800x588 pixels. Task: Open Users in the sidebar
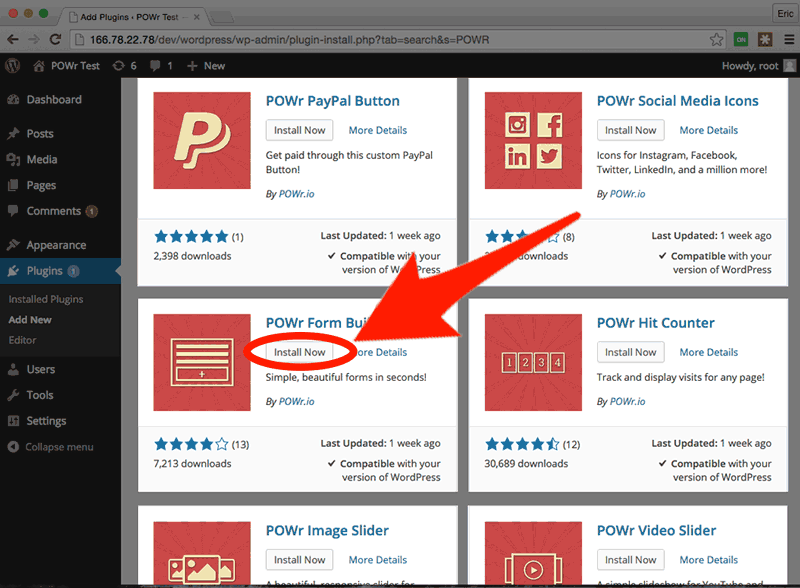[40, 370]
